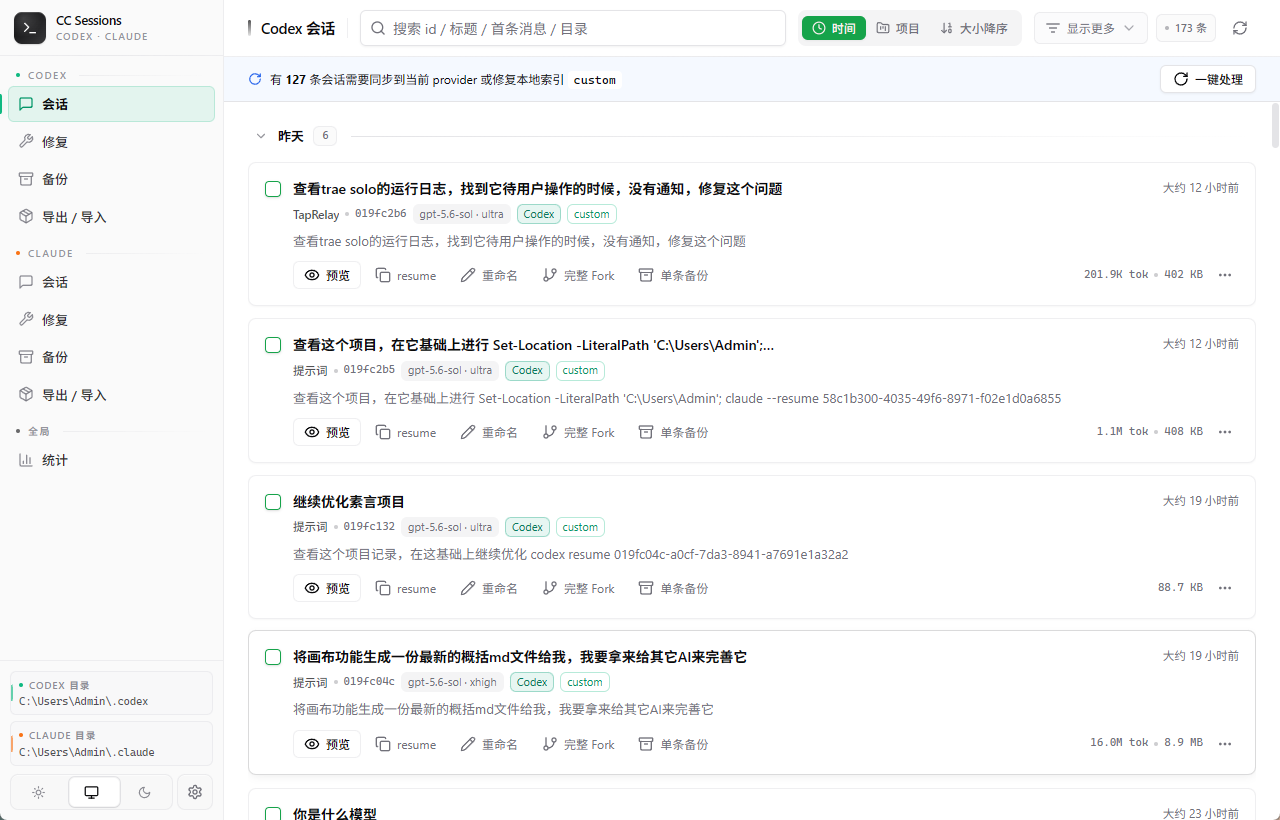This screenshot has height=820, width=1280.
Task: Click the TapRelay project label
Action: (315, 214)
